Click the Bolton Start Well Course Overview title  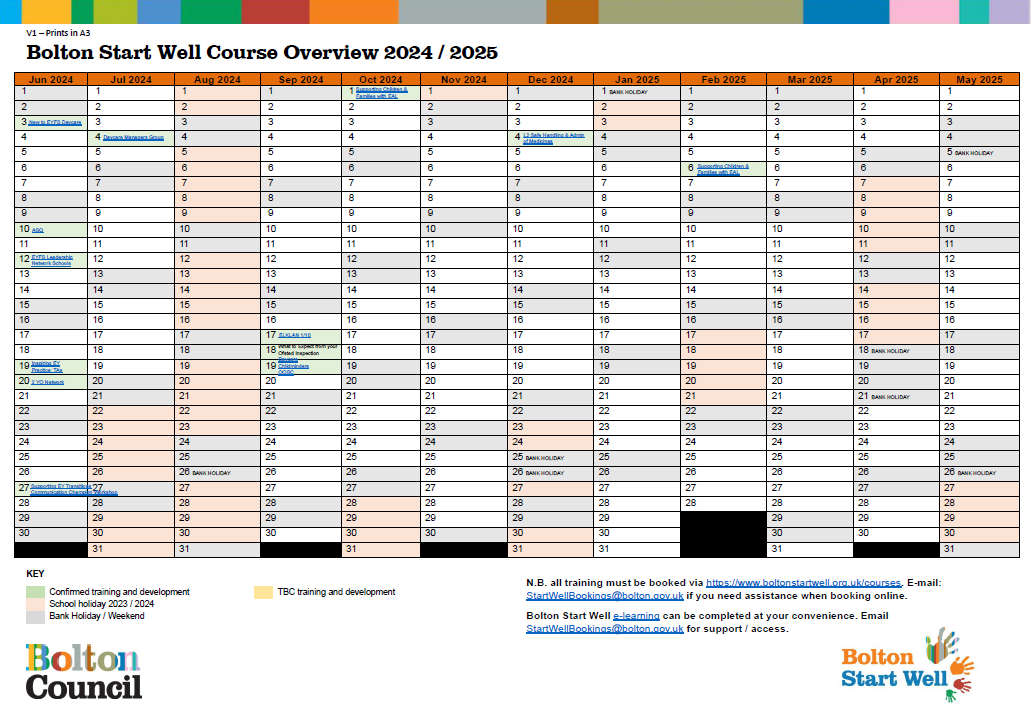262,53
